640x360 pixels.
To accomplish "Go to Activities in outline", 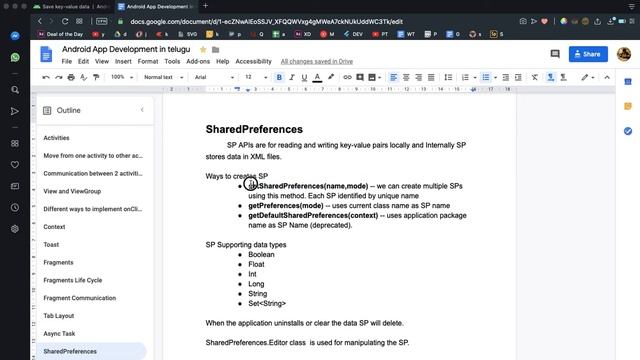I will click(56, 138).
